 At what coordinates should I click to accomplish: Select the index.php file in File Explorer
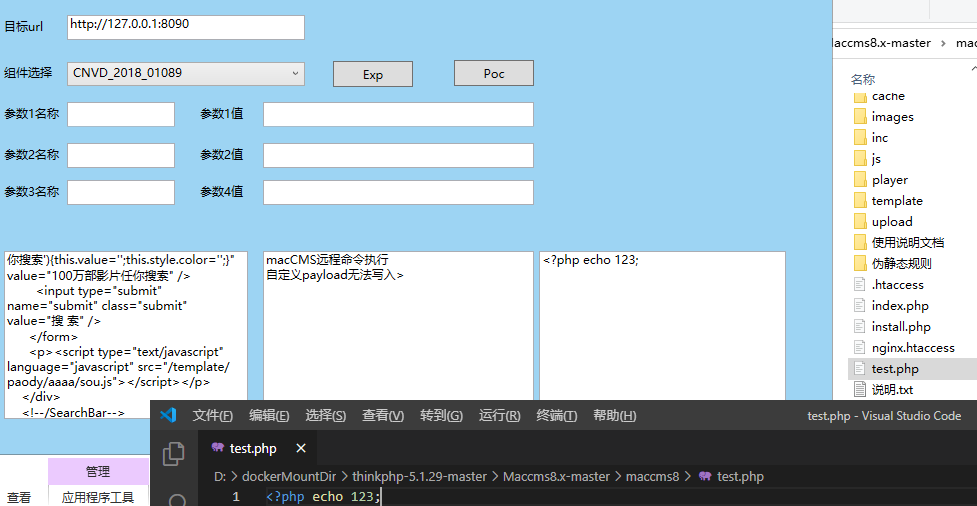pos(900,306)
